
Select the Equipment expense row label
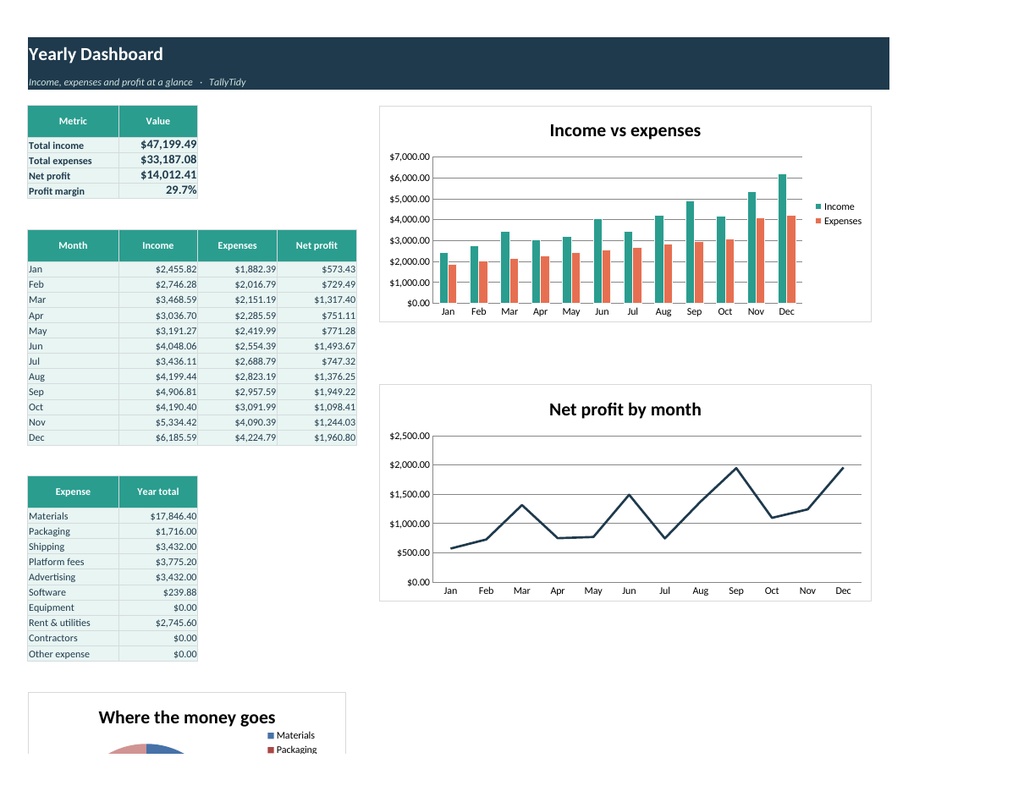[x=73, y=607]
